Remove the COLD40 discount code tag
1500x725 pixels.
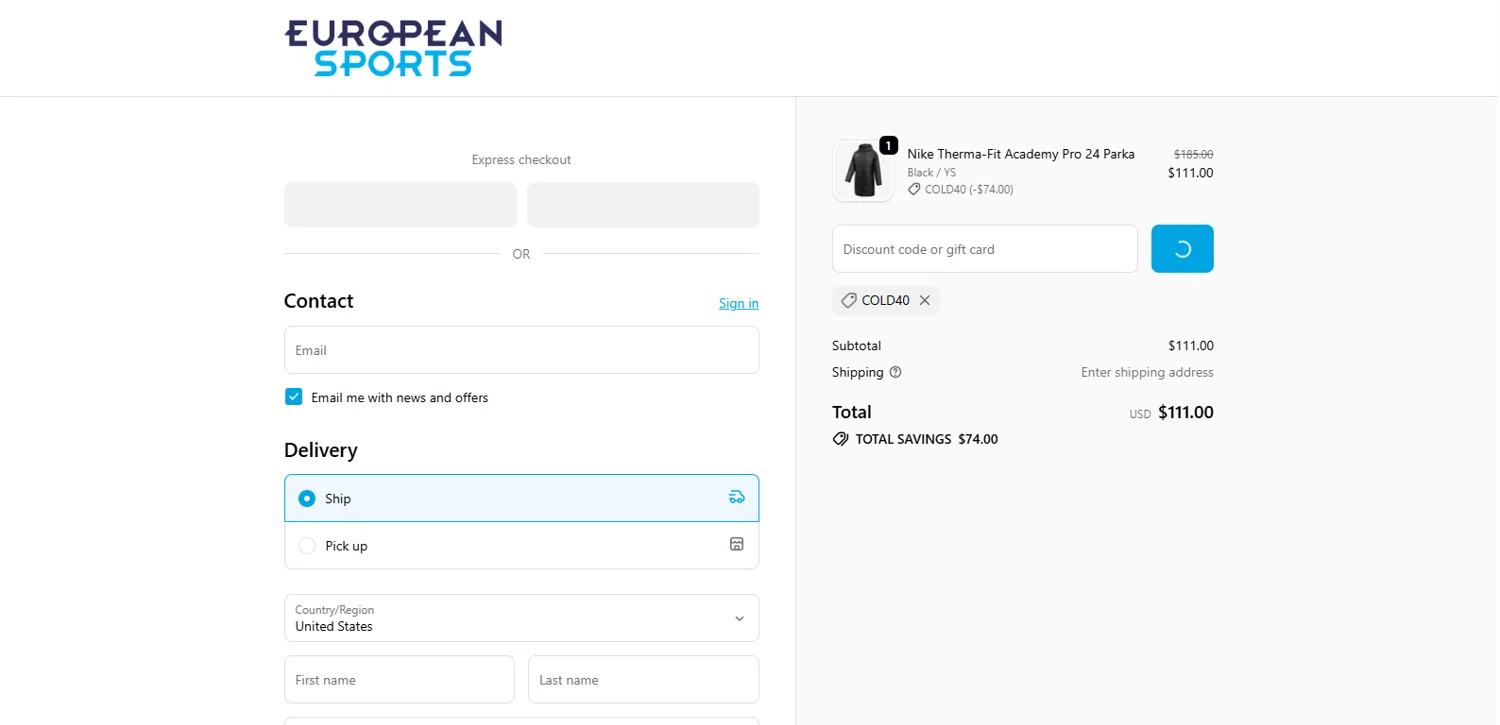tap(925, 300)
